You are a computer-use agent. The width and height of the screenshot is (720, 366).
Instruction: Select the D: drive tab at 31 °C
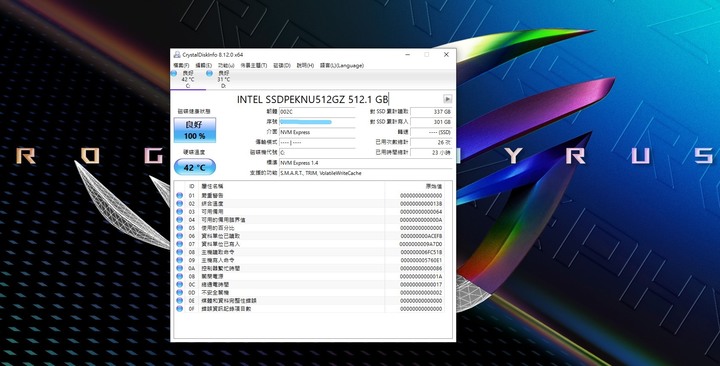click(x=224, y=79)
